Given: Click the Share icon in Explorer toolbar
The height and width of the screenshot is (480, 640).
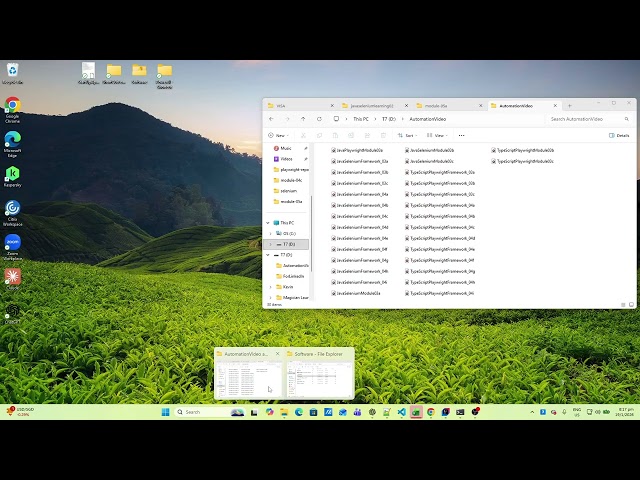Looking at the screenshot, I should click(367, 136).
